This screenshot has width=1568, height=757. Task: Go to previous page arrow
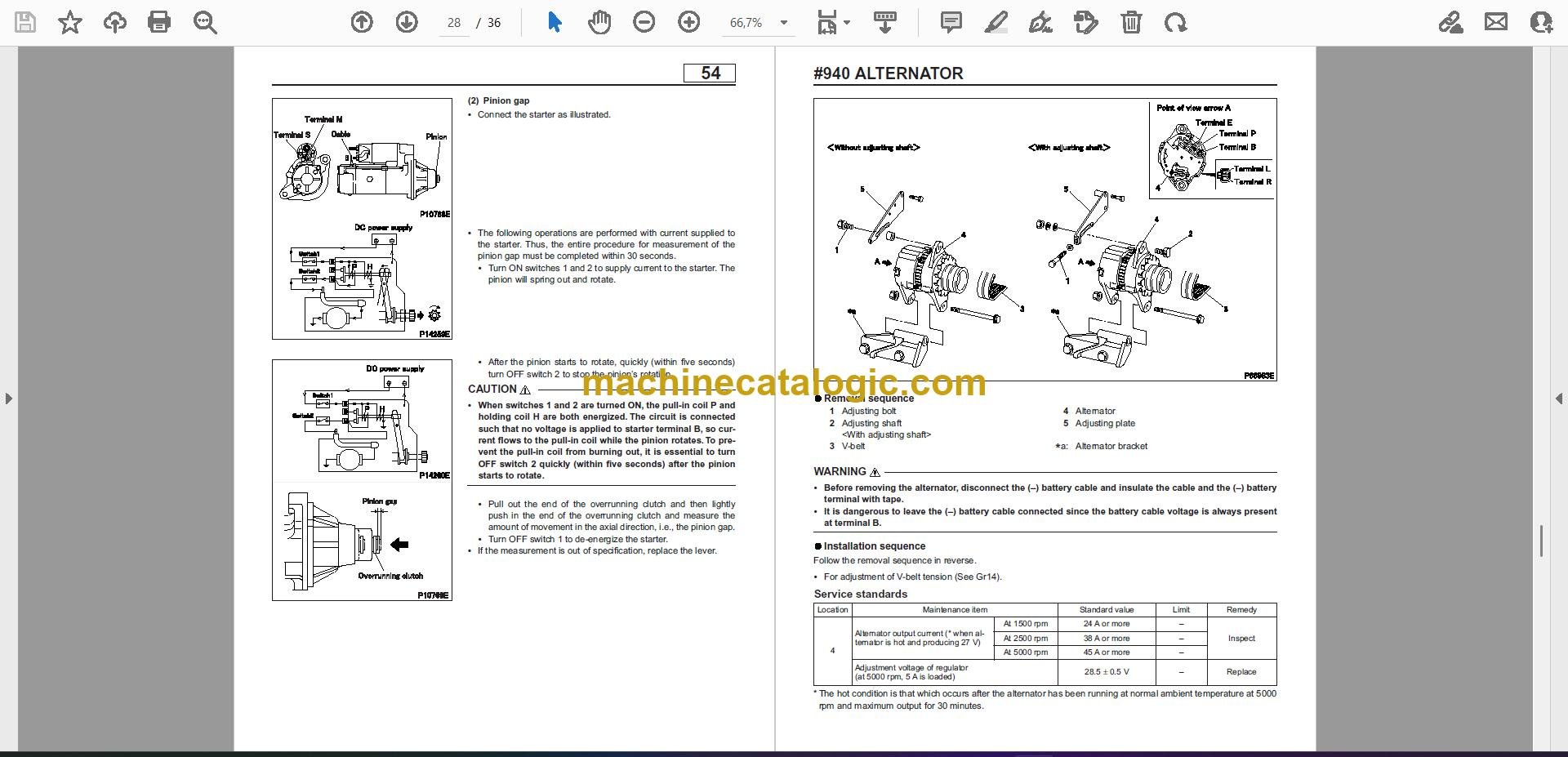(x=362, y=22)
